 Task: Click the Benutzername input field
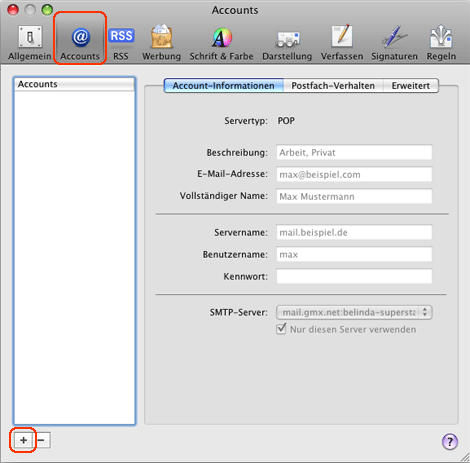(354, 254)
